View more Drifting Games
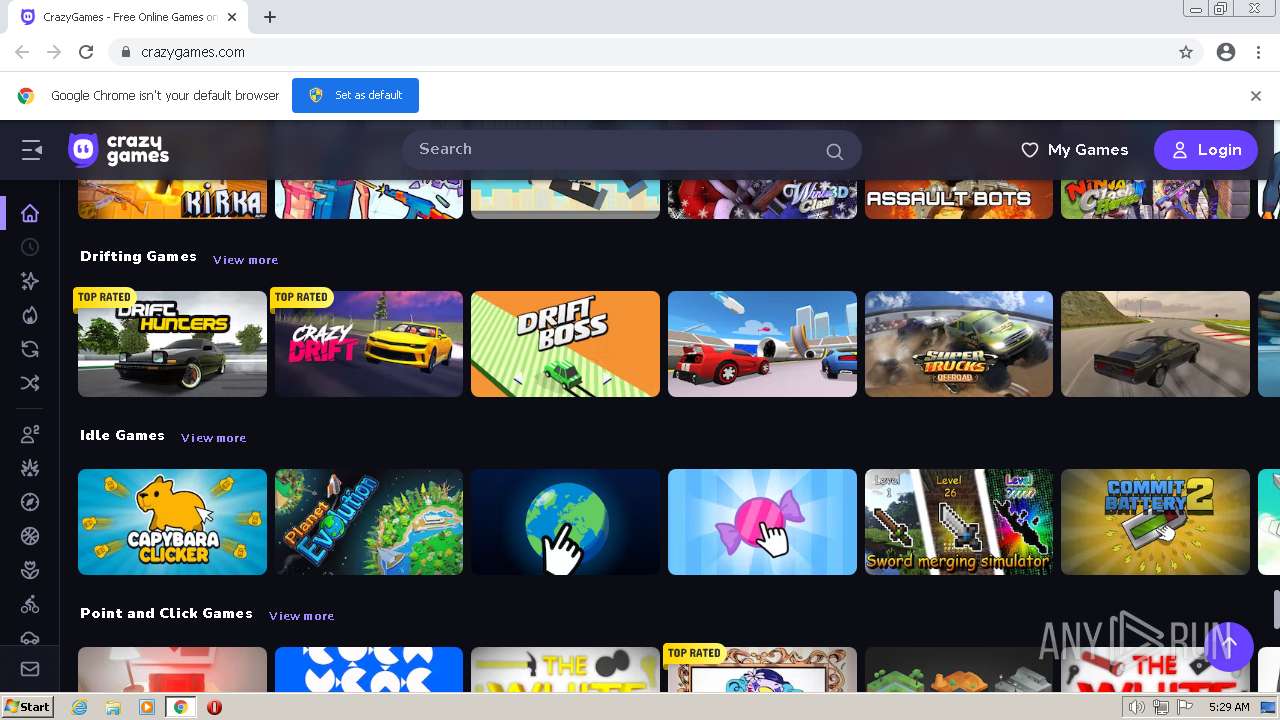Screen dimensions: 1280x720 [x=245, y=260]
